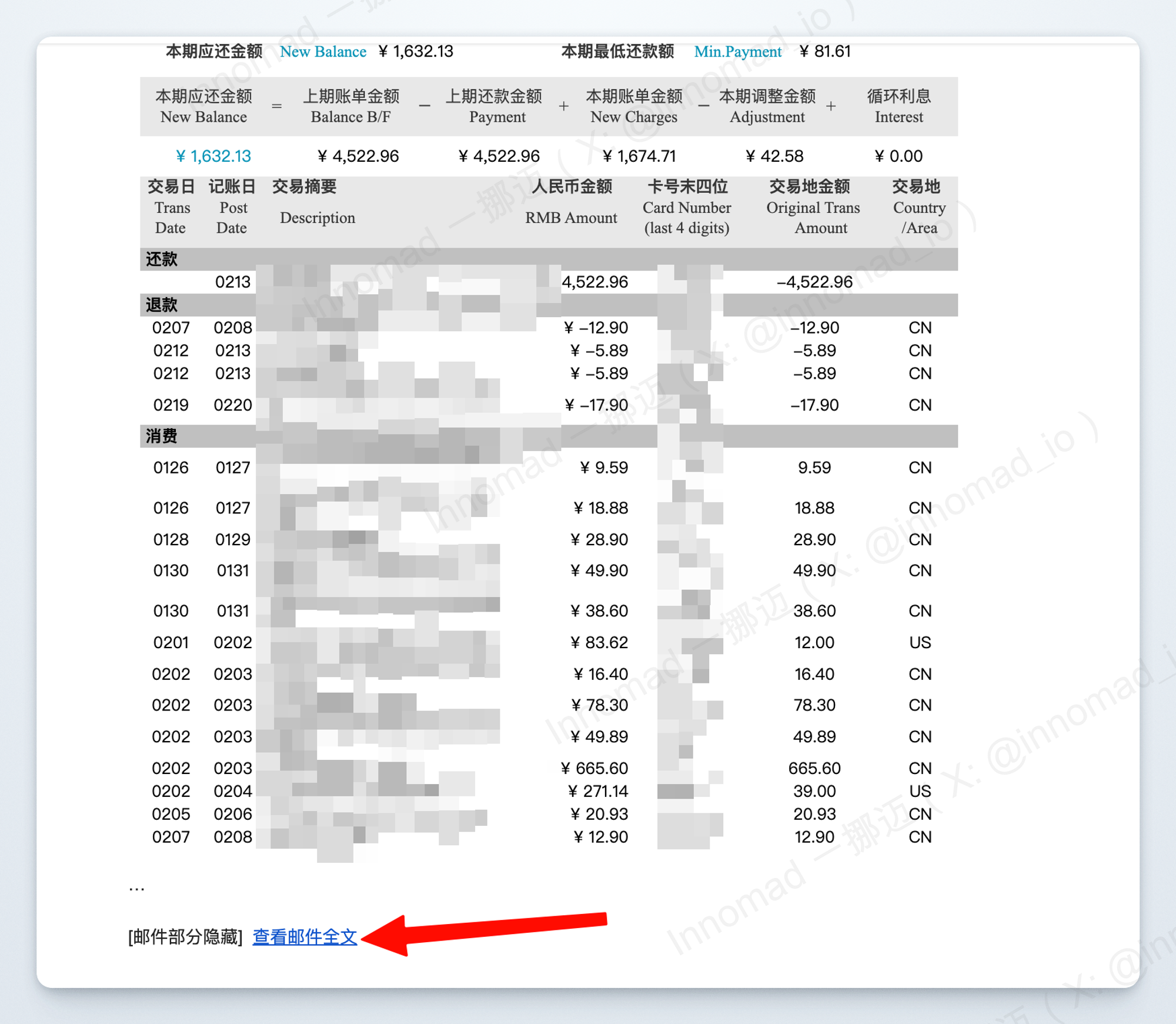Click the Adjustment amount ¥ 42.58

(x=774, y=156)
